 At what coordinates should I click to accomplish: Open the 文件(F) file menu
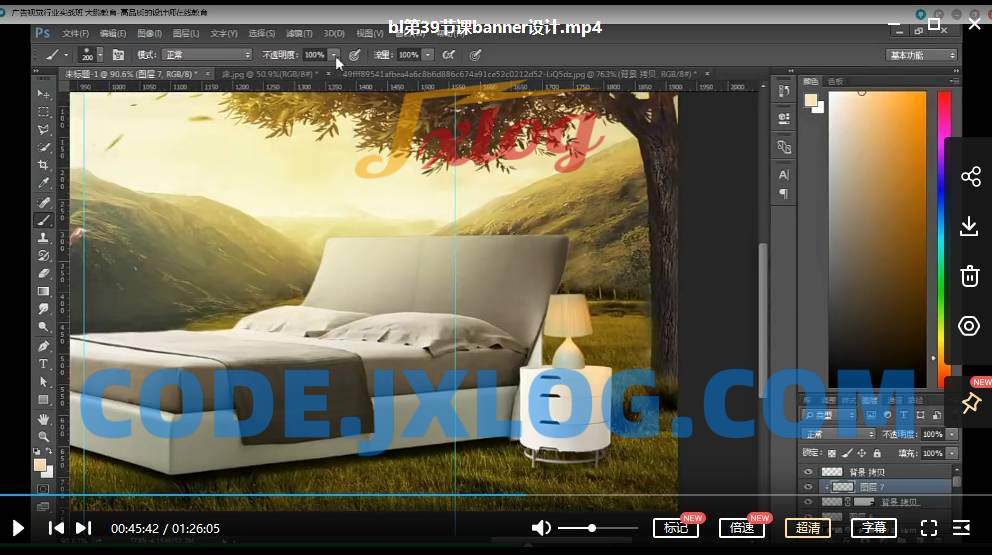[76, 33]
